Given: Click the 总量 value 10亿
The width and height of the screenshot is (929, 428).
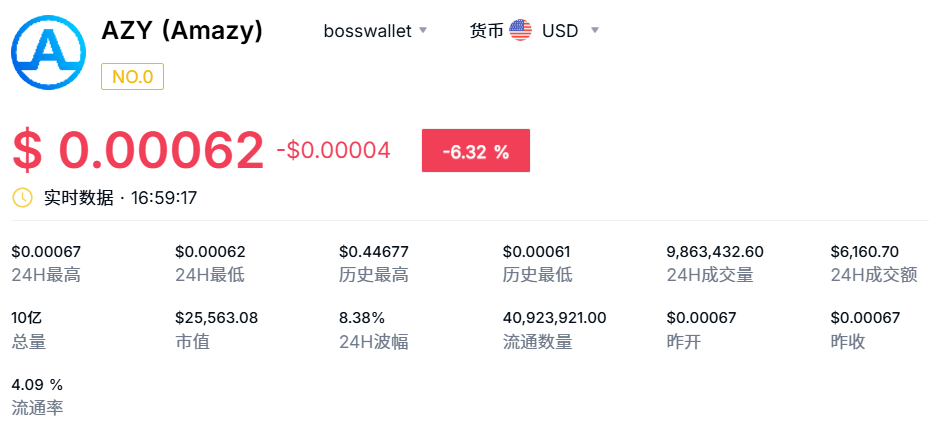Looking at the screenshot, I should coord(27,318).
